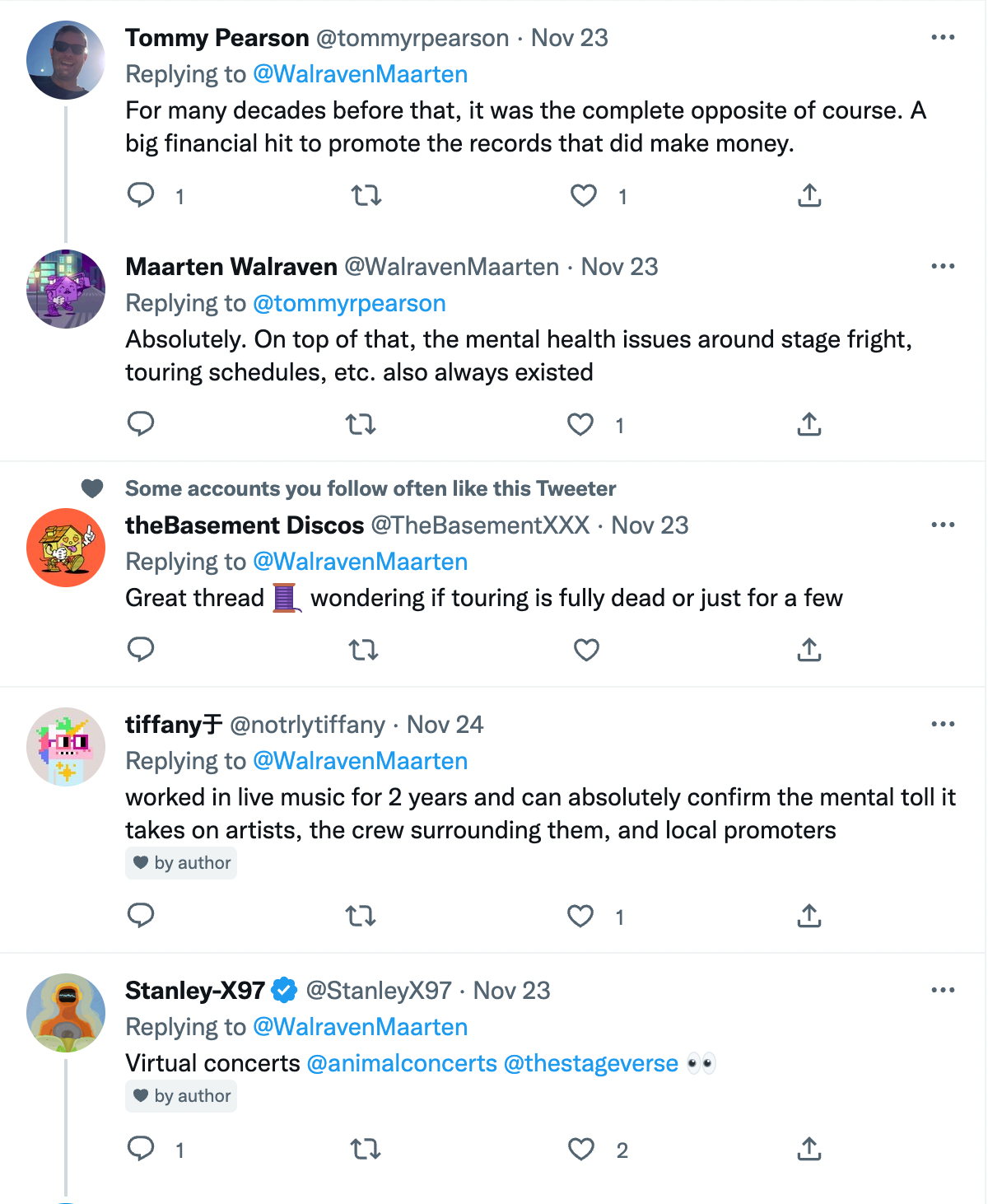
Task: Retweet Stanley-X97's tweet
Action: point(366,1148)
